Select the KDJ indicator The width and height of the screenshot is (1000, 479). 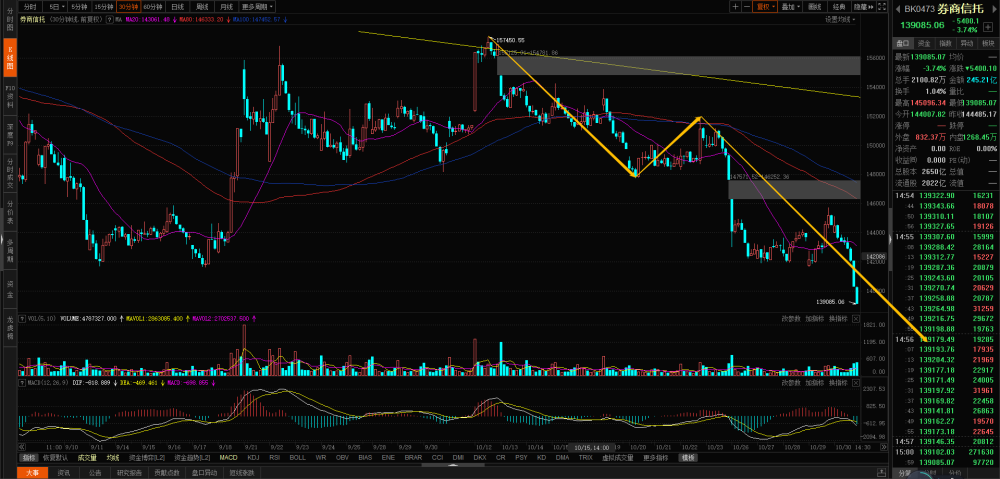253,457
